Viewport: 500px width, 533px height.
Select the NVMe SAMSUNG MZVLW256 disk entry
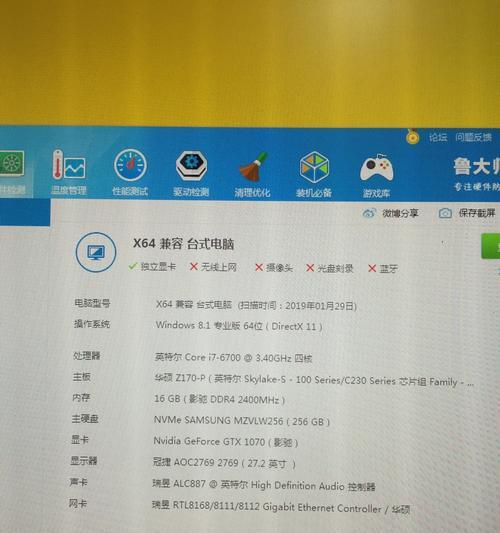[242, 421]
